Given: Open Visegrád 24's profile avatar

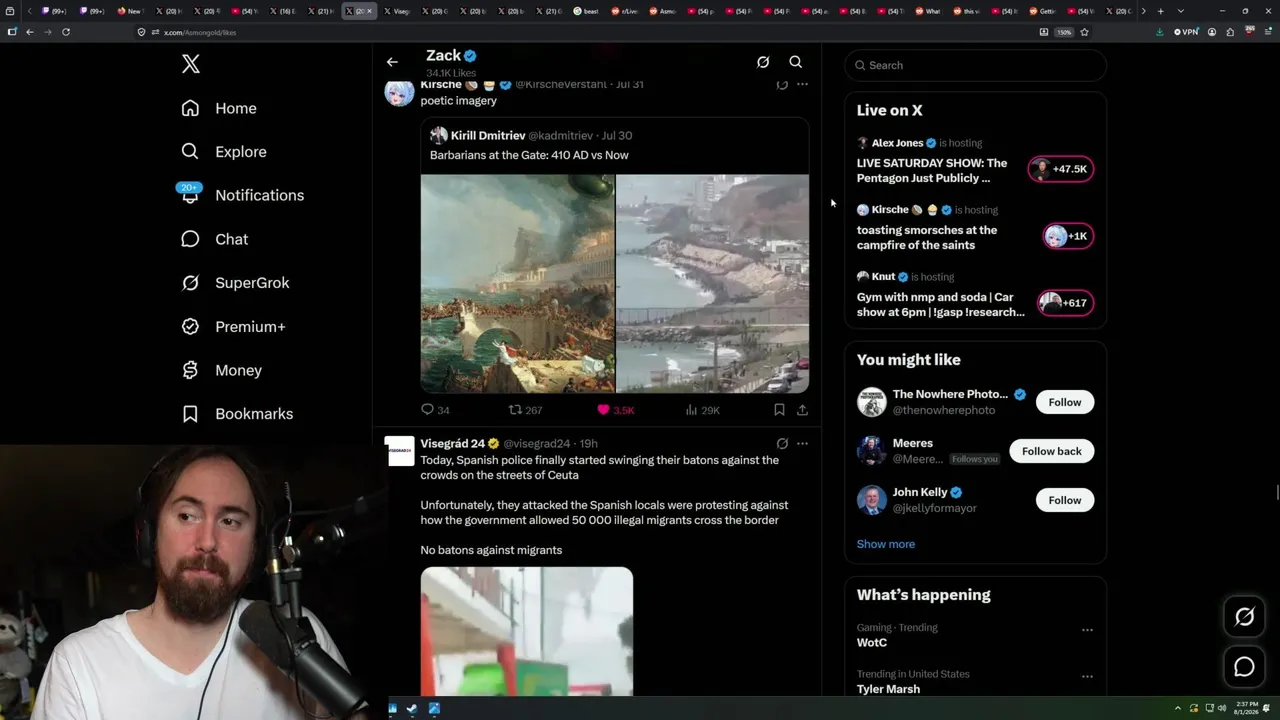Looking at the screenshot, I should pyautogui.click(x=400, y=451).
